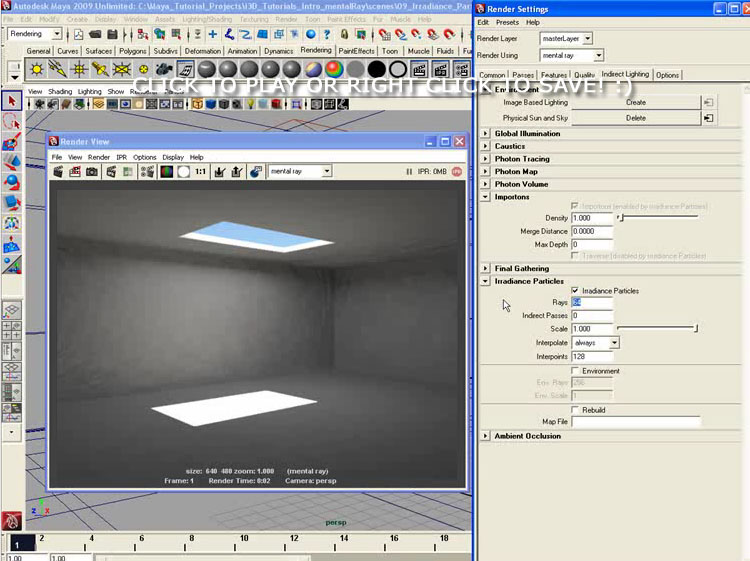Click the snapshot camera icon in Render View

[92, 172]
